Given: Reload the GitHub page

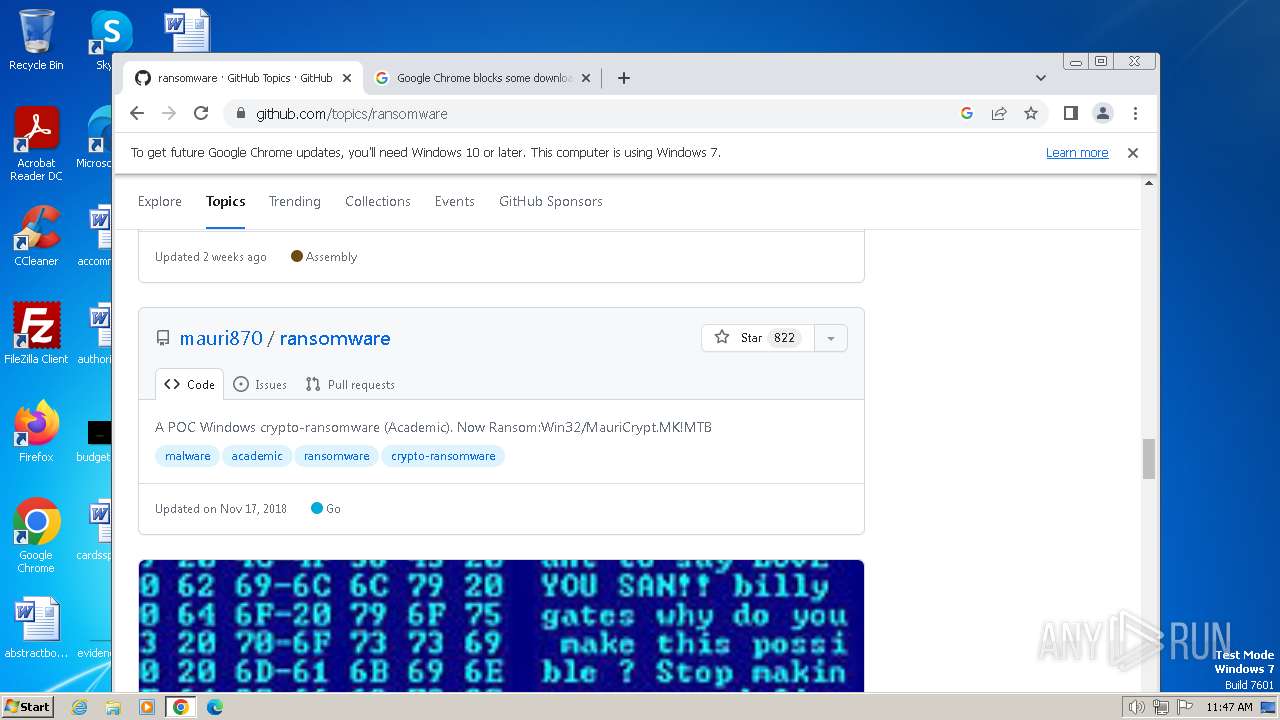Looking at the screenshot, I should (x=201, y=113).
